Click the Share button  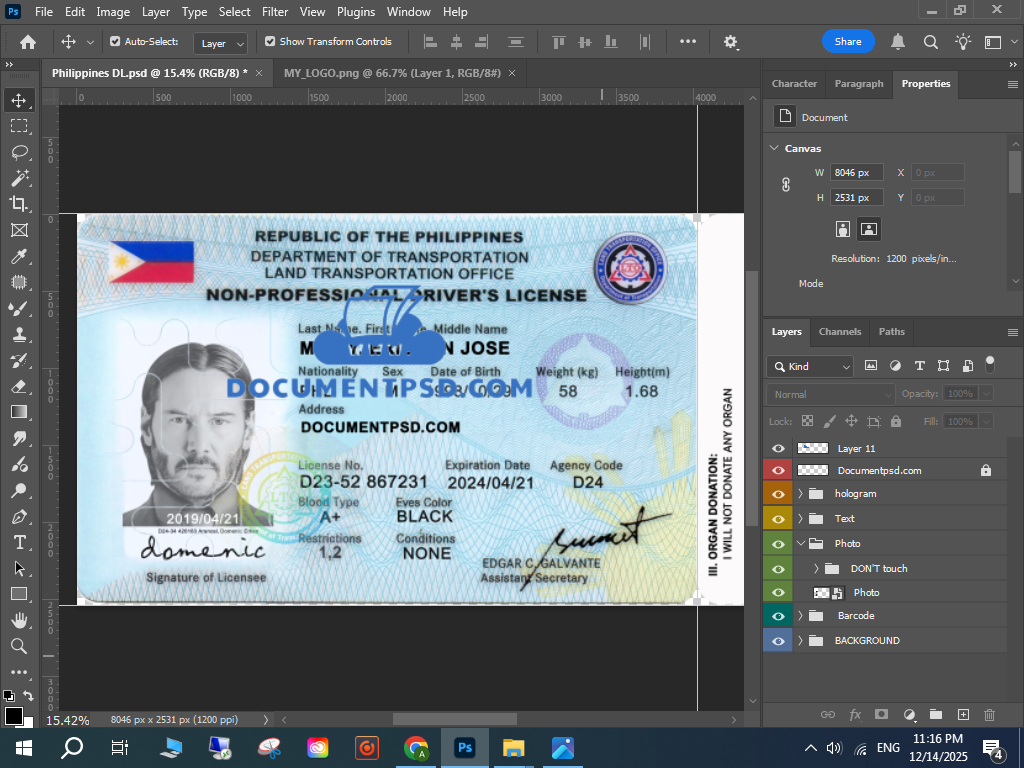click(847, 42)
